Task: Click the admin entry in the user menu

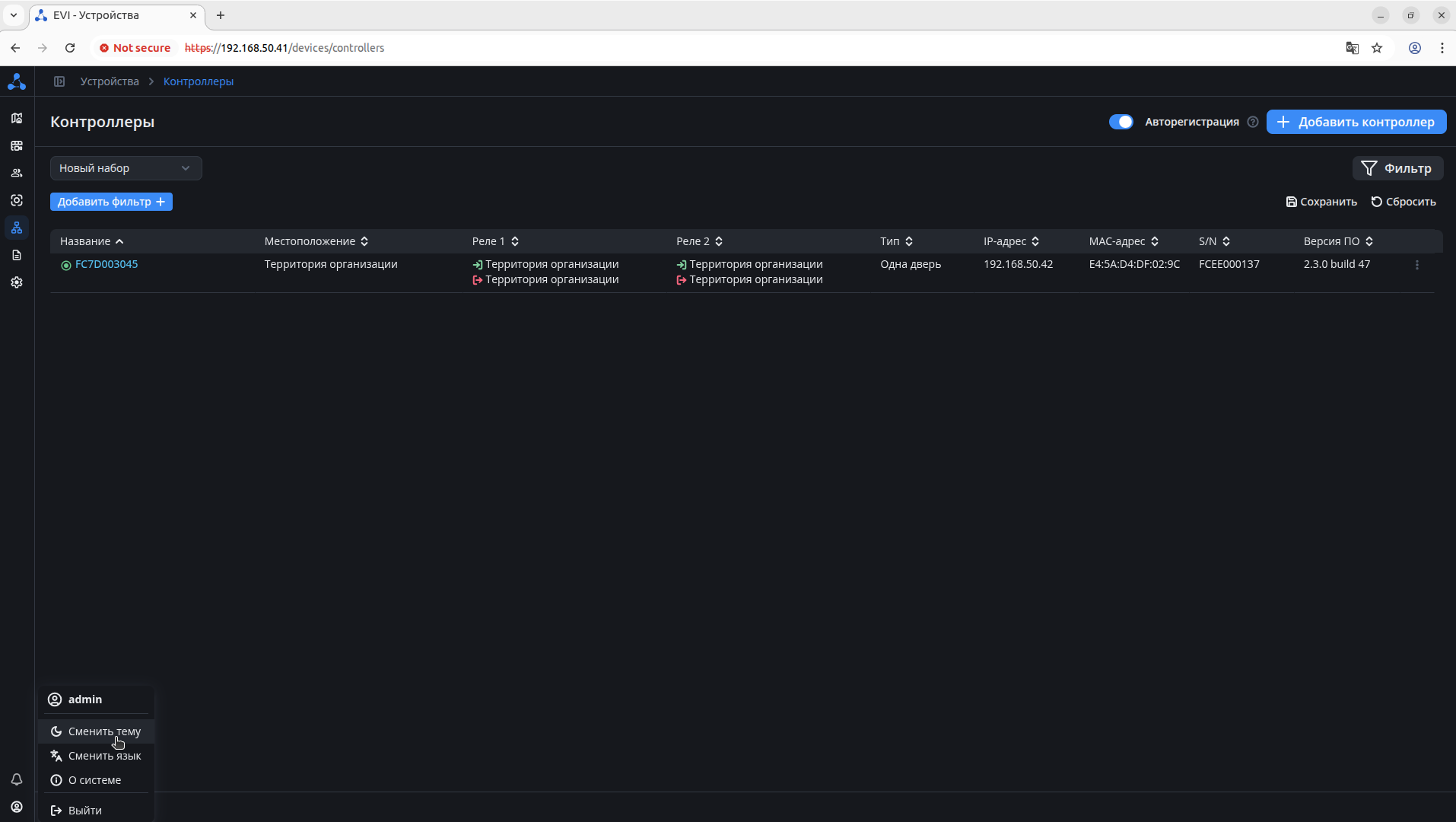Action: pyautogui.click(x=97, y=699)
